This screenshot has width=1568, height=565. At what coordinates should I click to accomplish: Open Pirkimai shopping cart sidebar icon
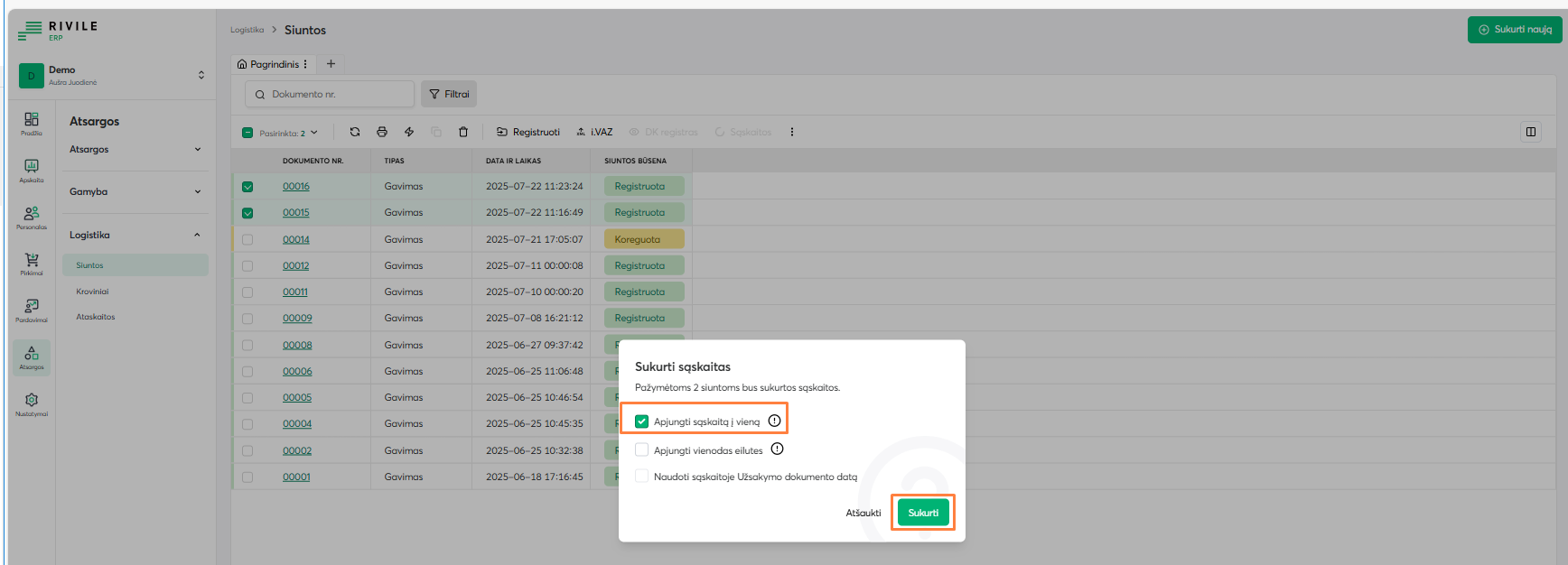(x=32, y=264)
